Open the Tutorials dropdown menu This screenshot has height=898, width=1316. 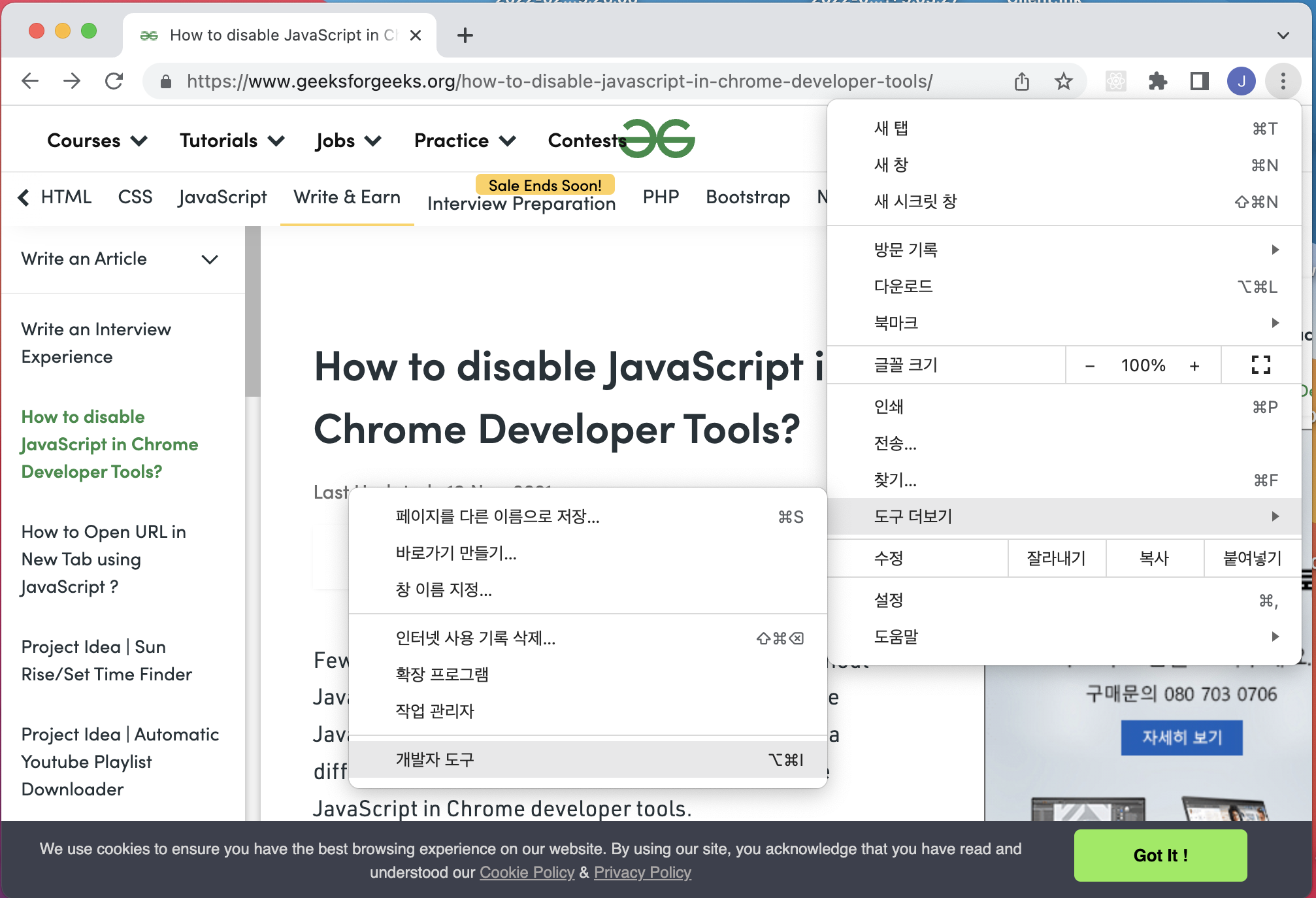click(232, 141)
